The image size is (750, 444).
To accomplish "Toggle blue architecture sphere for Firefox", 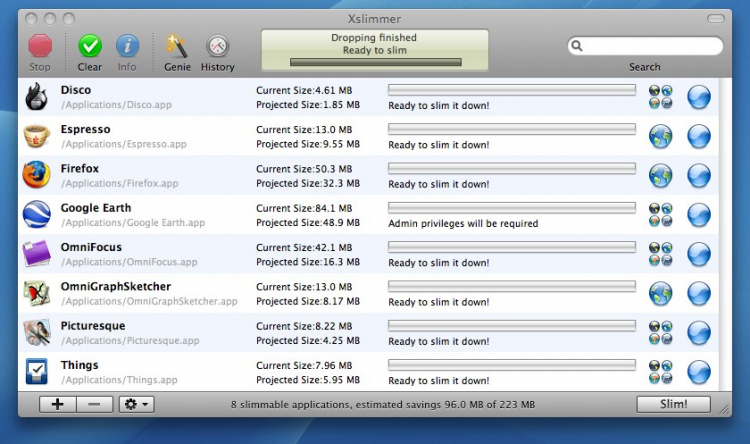I will (699, 176).
